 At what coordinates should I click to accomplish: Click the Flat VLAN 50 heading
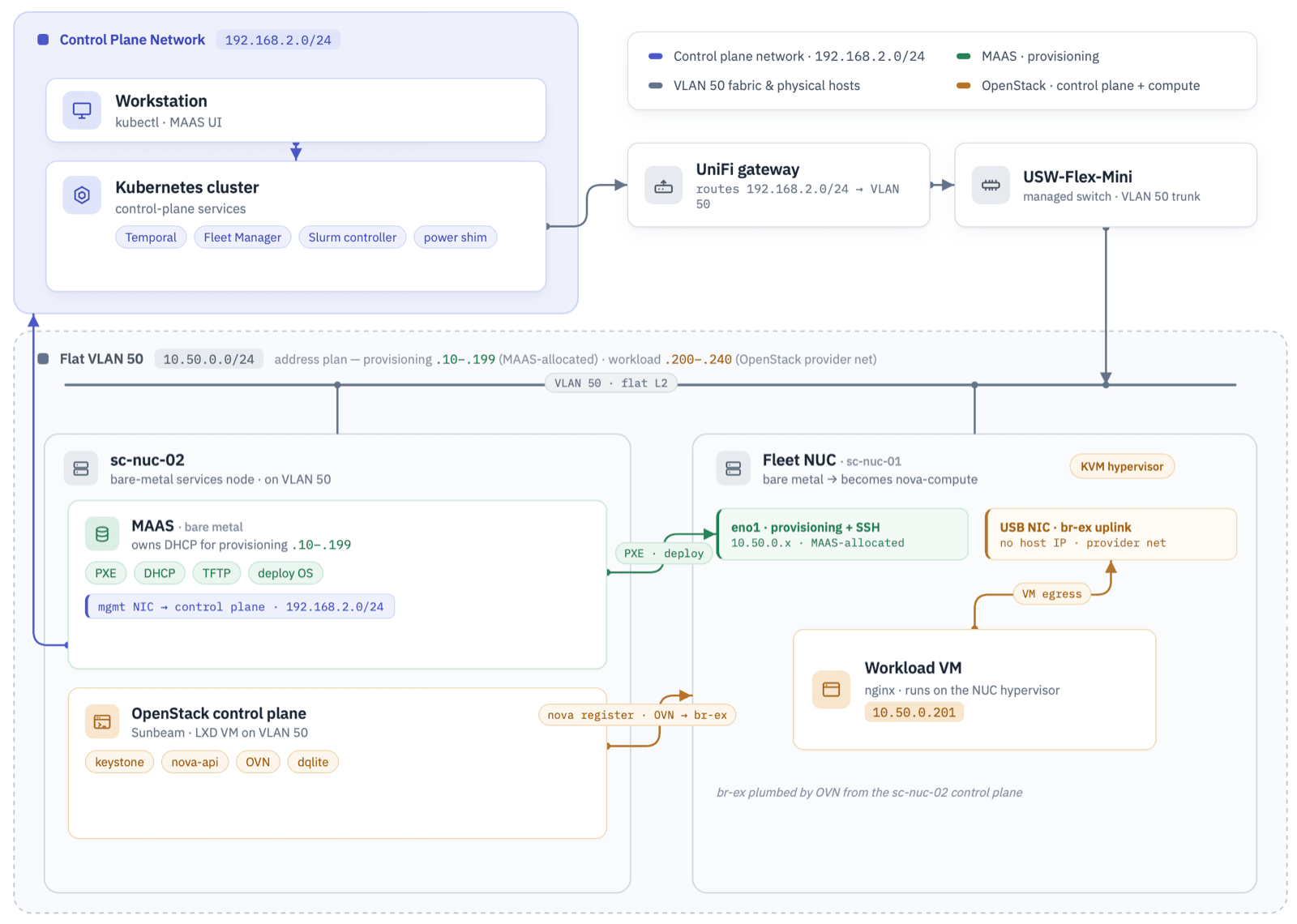[101, 359]
